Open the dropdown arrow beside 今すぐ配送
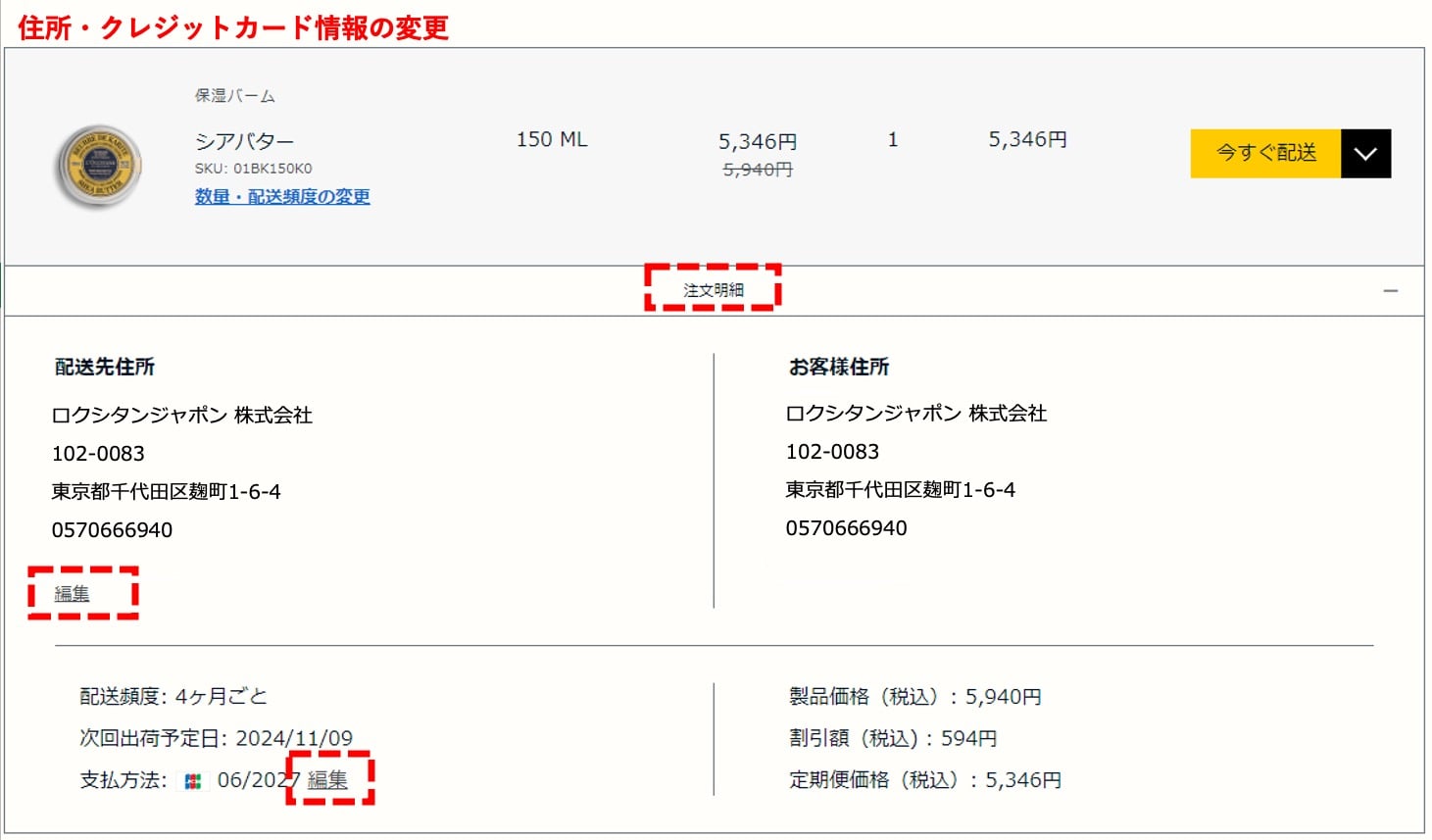1432x840 pixels. pos(1365,153)
